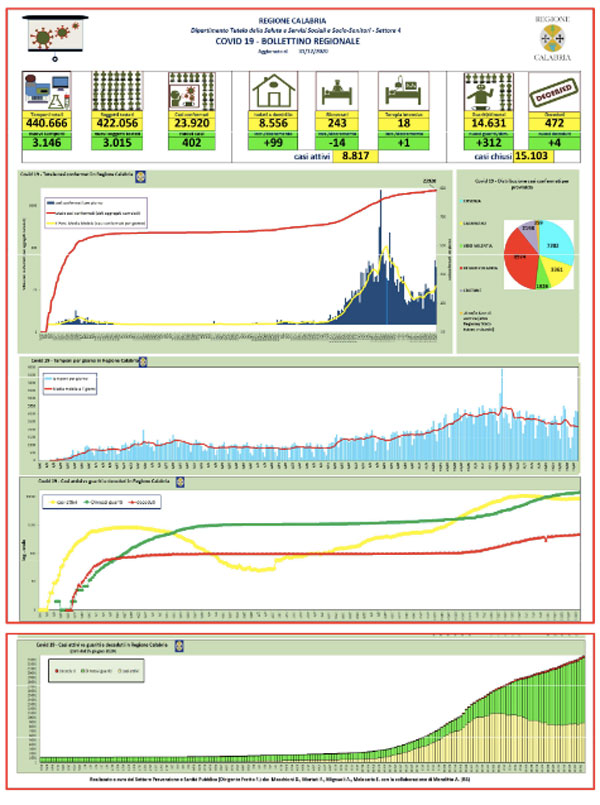This screenshot has height=805, width=600.
Task: Select the lab computer swab tests icon
Action: (47, 92)
